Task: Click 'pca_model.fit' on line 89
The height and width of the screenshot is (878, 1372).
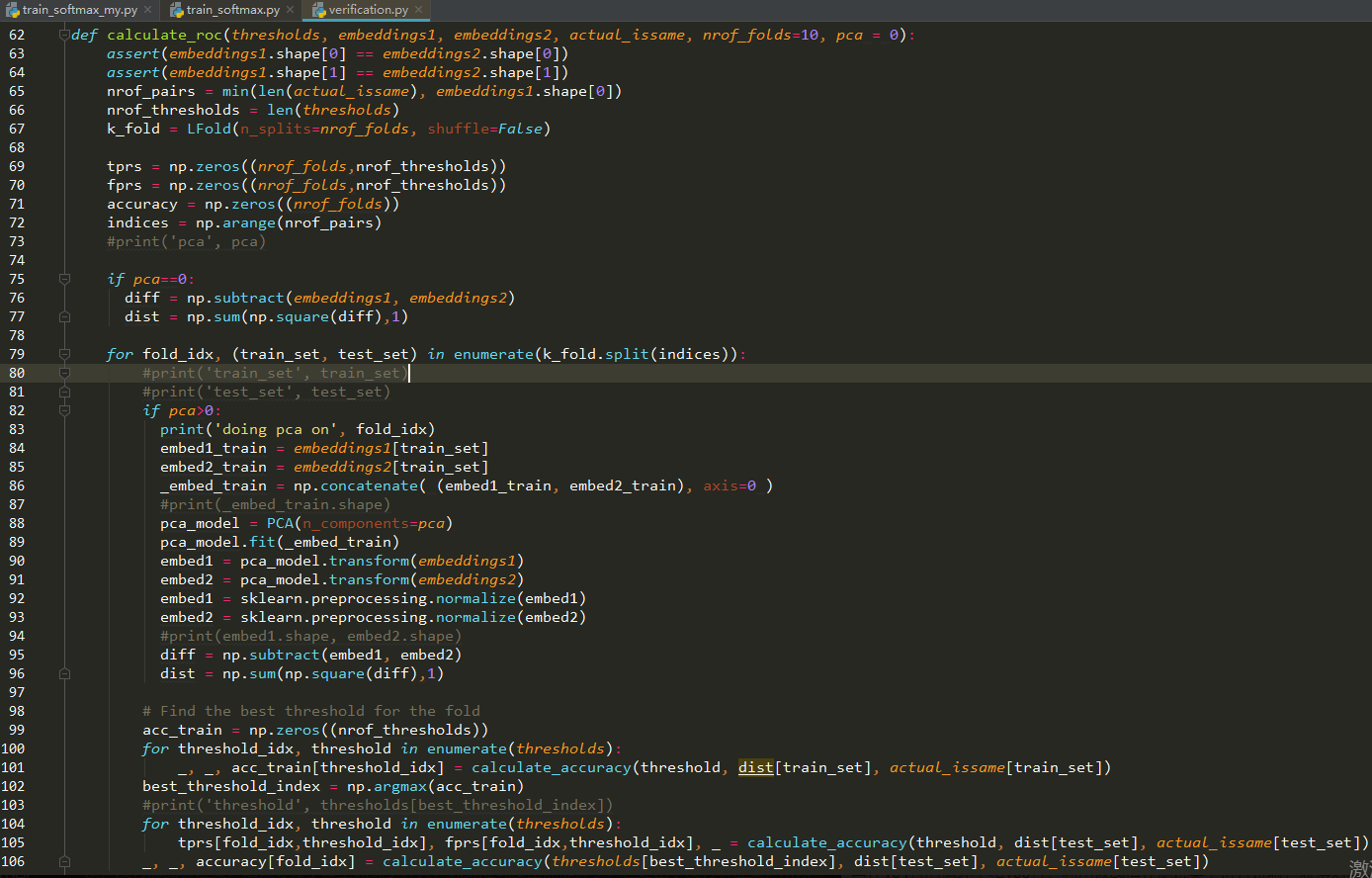Action: 217,542
